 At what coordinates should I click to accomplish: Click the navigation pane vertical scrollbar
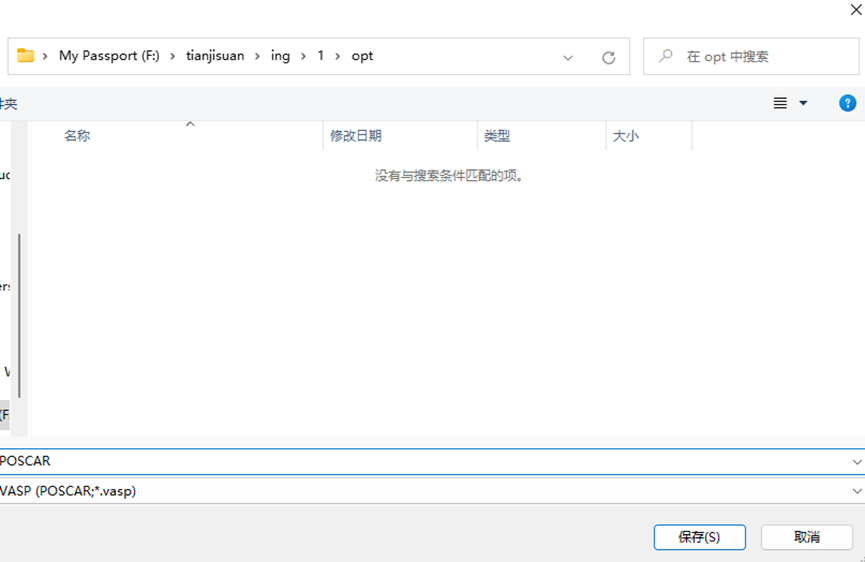(19, 315)
